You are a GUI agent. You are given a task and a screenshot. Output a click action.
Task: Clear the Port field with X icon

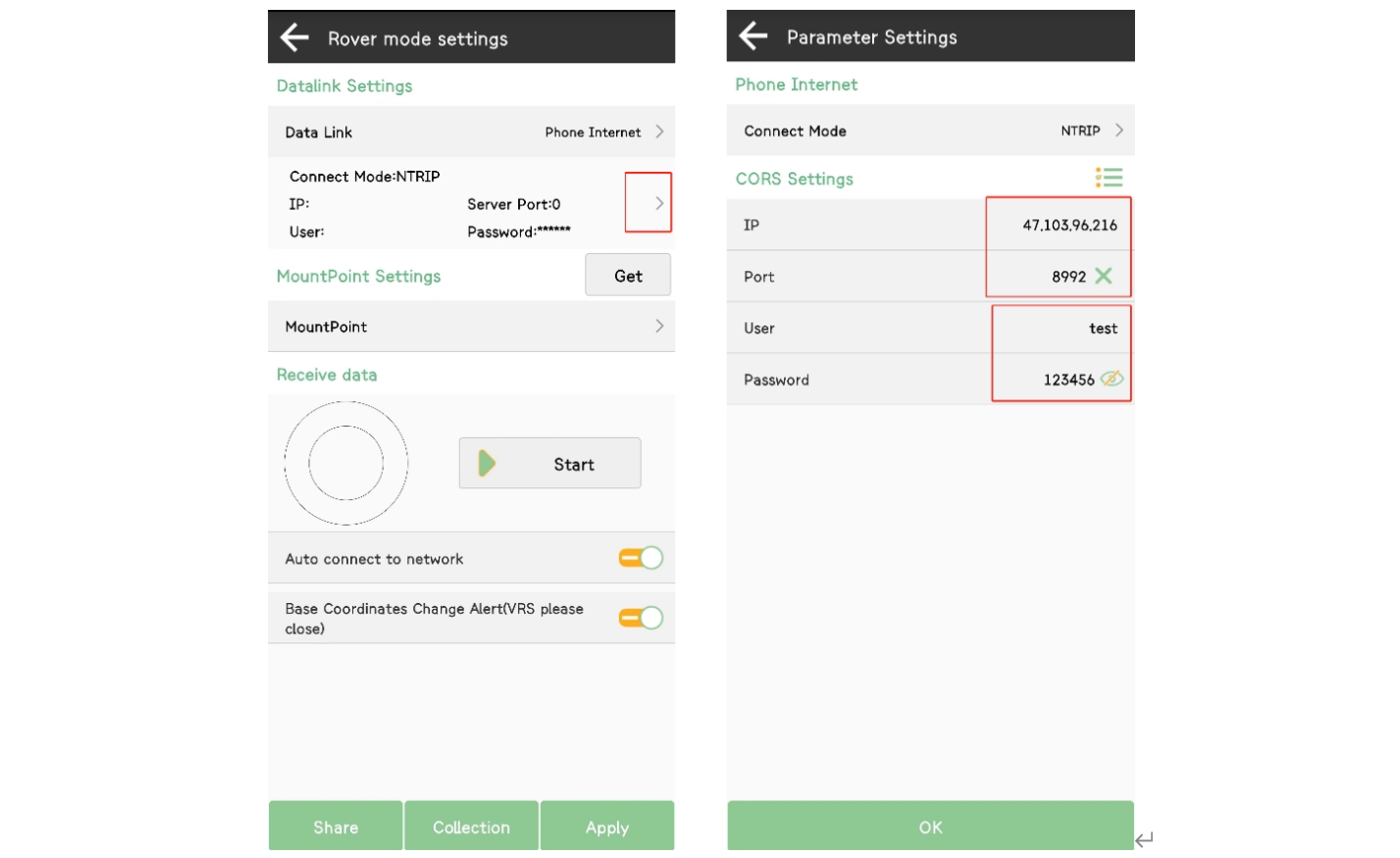pyautogui.click(x=1103, y=277)
